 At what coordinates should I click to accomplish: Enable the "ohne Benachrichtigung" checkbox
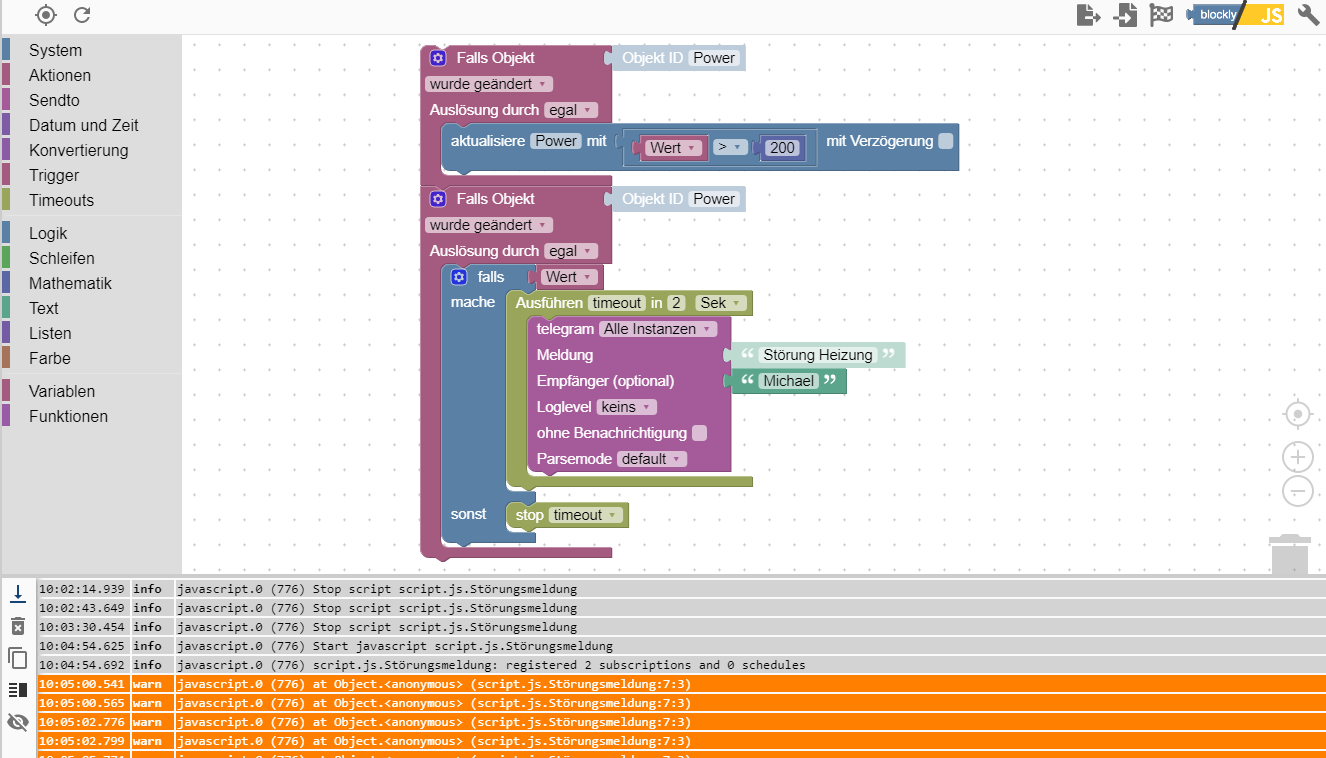[700, 433]
